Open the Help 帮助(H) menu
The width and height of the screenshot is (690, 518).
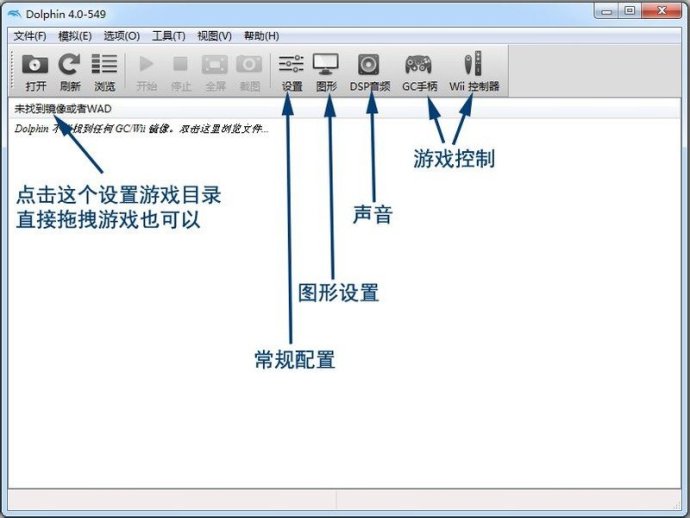(261, 36)
